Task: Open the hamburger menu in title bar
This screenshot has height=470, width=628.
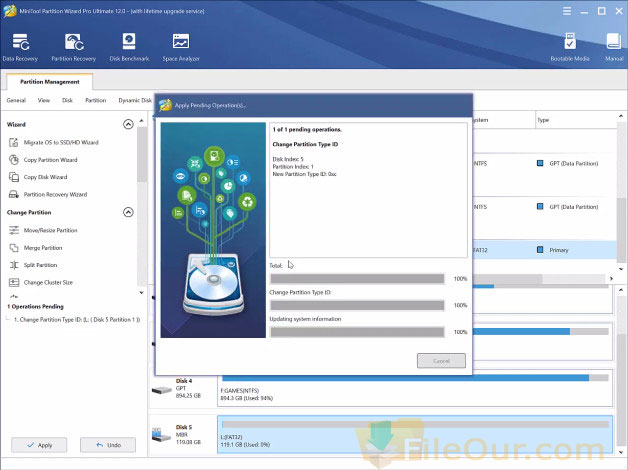Action: [567, 11]
